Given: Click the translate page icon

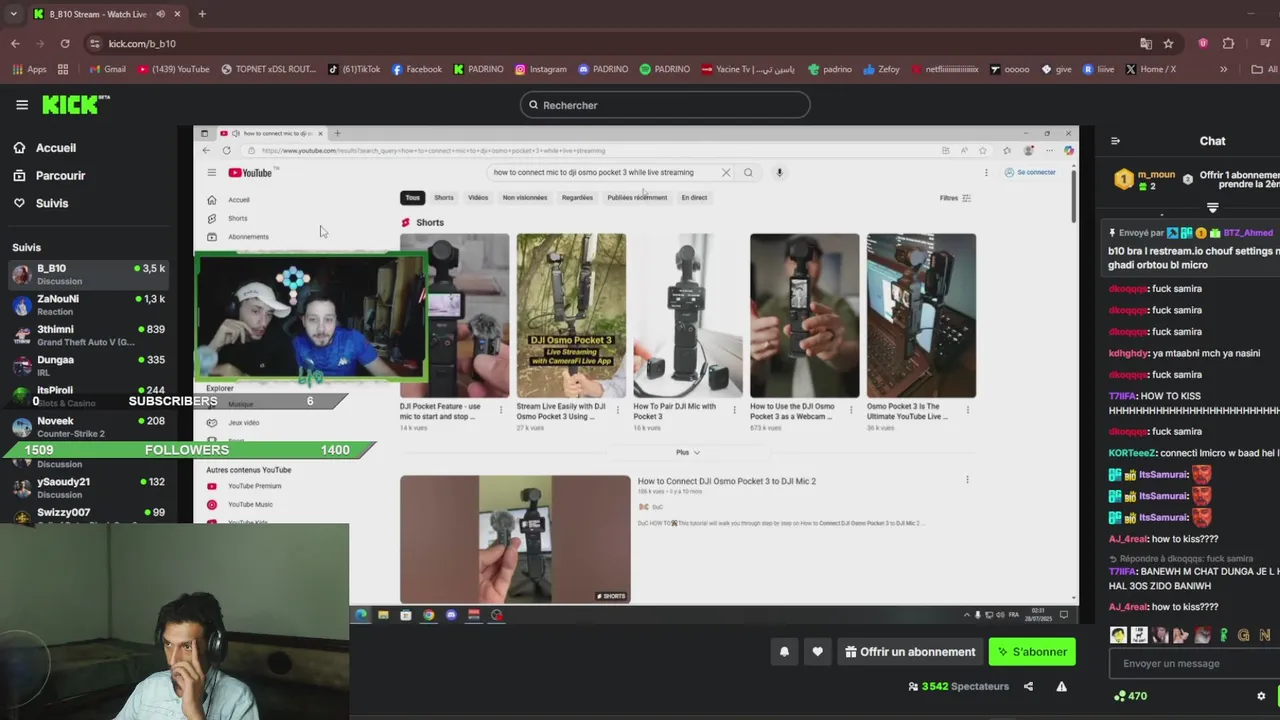Looking at the screenshot, I should 1146,44.
